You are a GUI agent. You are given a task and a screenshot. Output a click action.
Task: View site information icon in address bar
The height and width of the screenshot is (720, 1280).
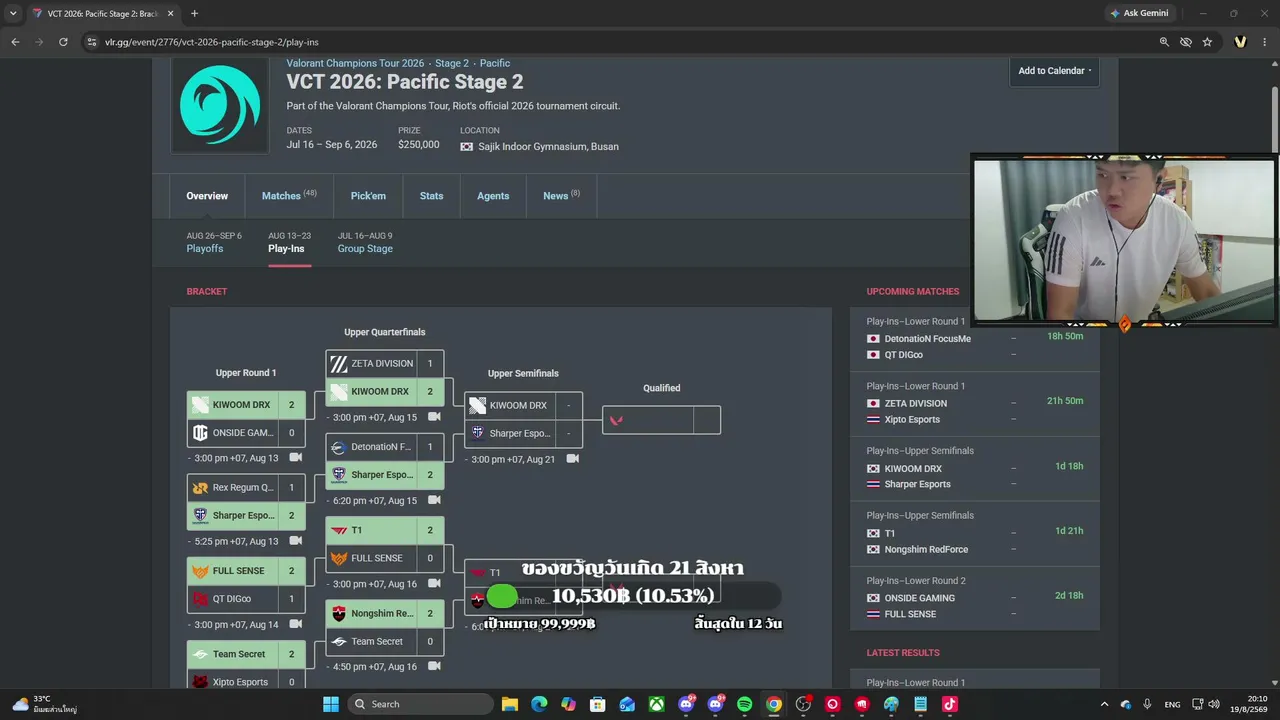tap(92, 42)
